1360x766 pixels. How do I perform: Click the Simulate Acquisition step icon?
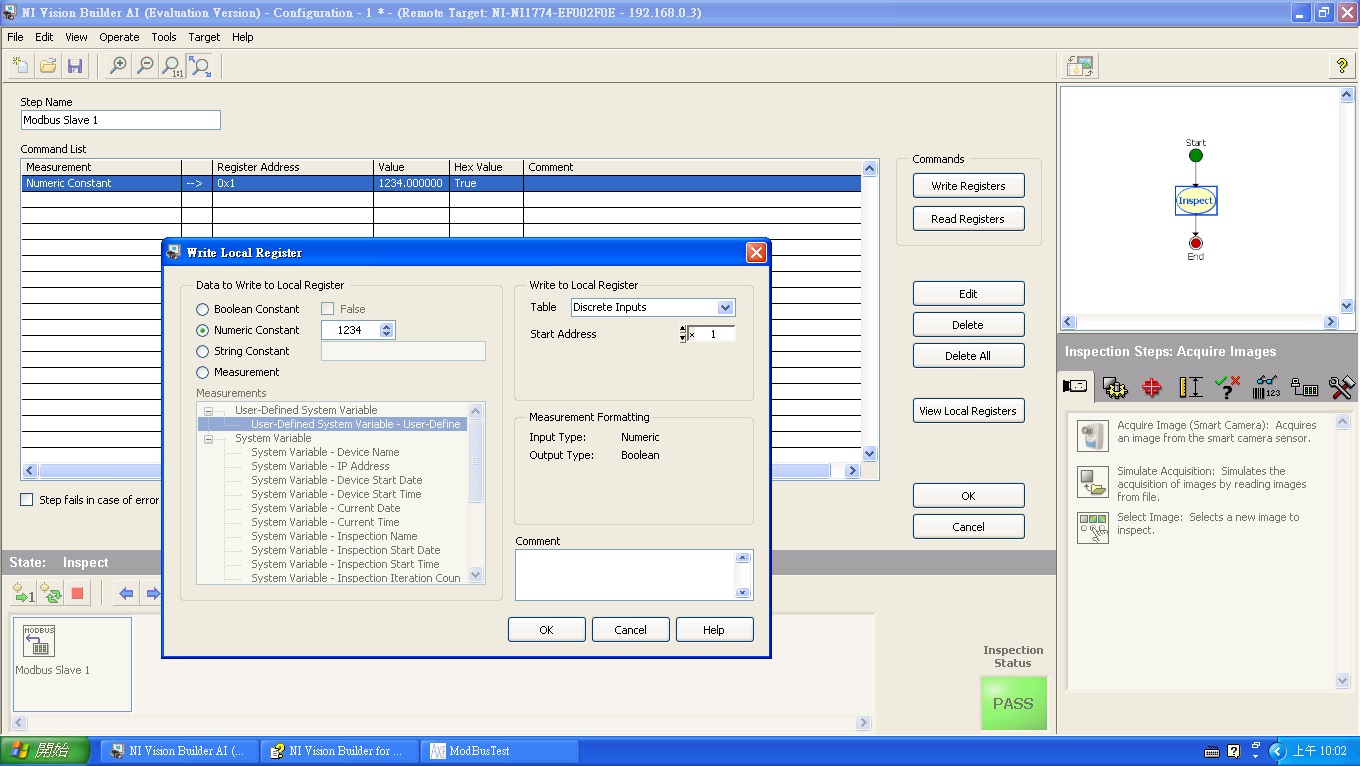(x=1092, y=482)
